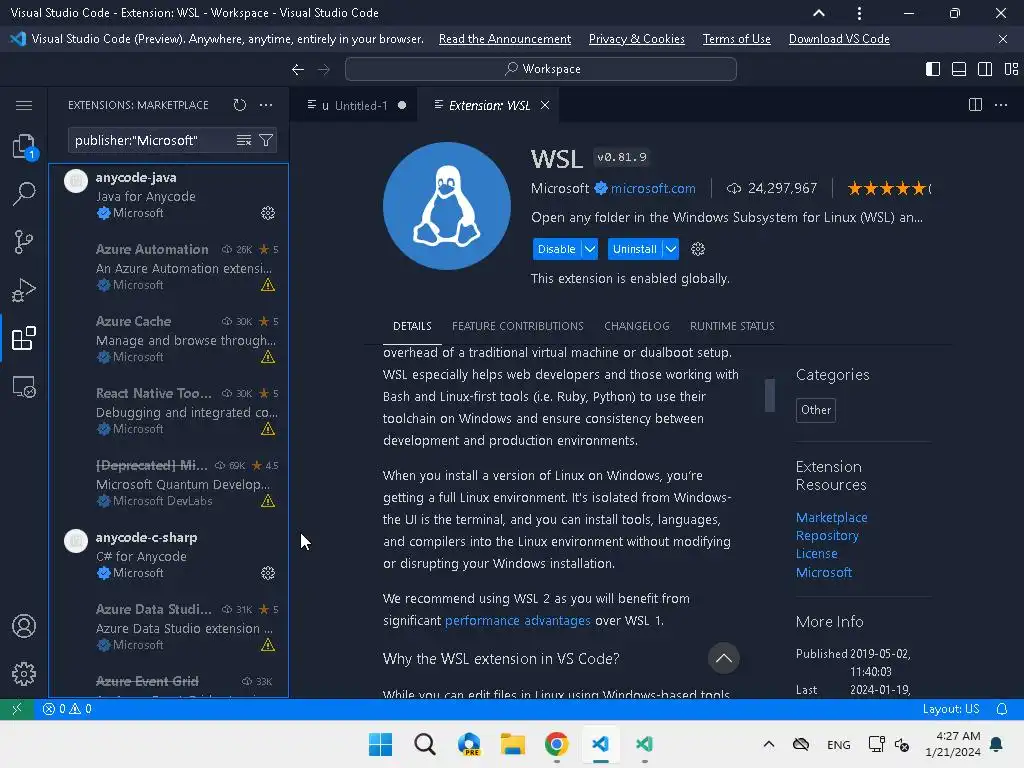The width and height of the screenshot is (1024, 768).
Task: Close the Extension: WSL tab
Action: pyautogui.click(x=545, y=105)
